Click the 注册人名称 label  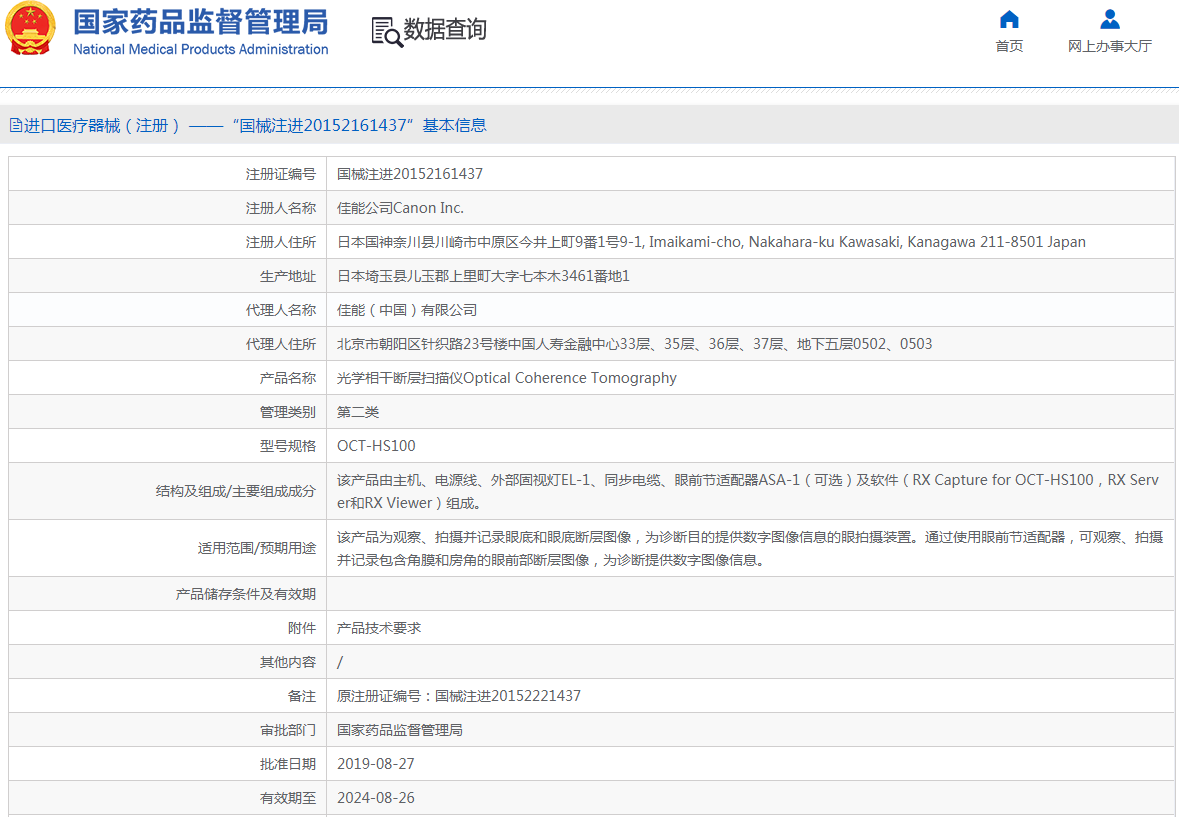[280, 207]
